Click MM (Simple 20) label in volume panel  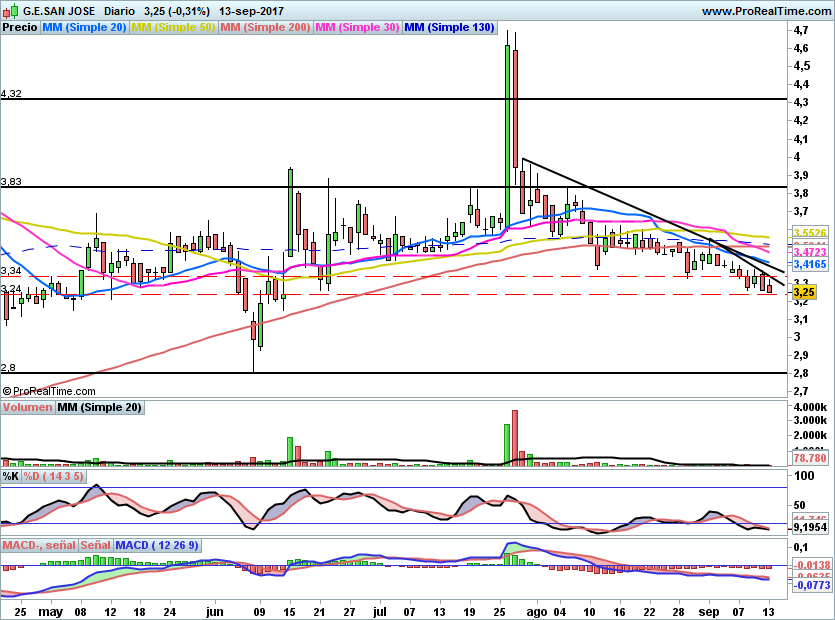click(99, 408)
